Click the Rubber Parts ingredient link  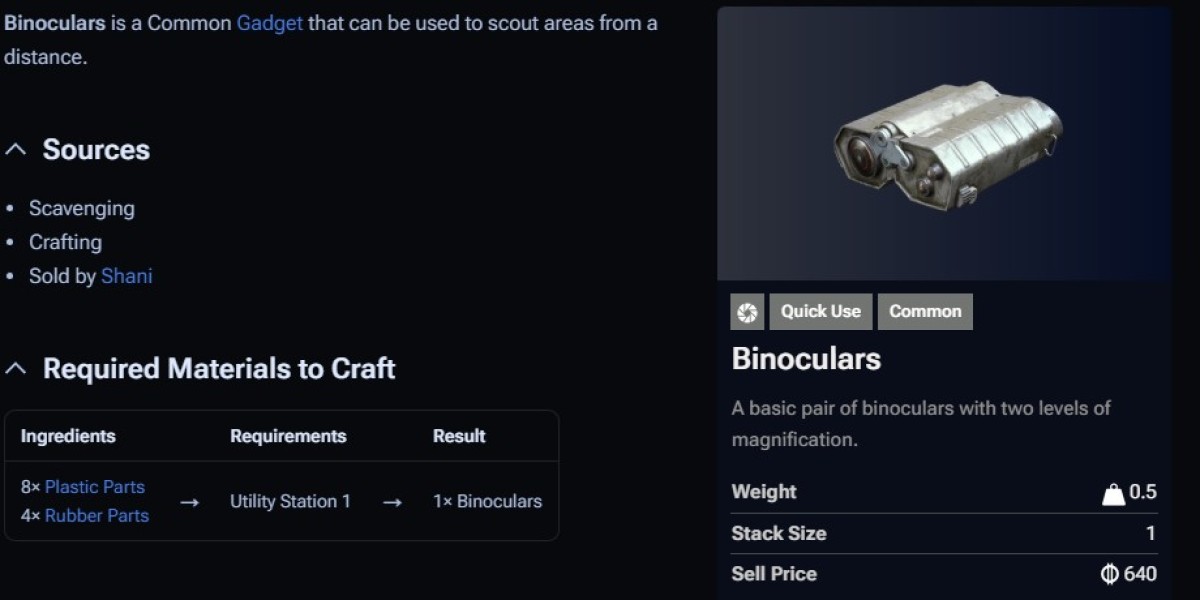pos(97,516)
